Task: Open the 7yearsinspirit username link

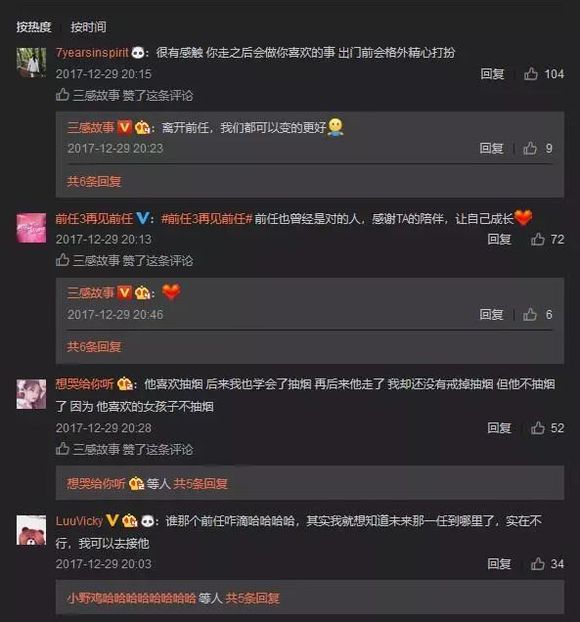Action: [92, 53]
